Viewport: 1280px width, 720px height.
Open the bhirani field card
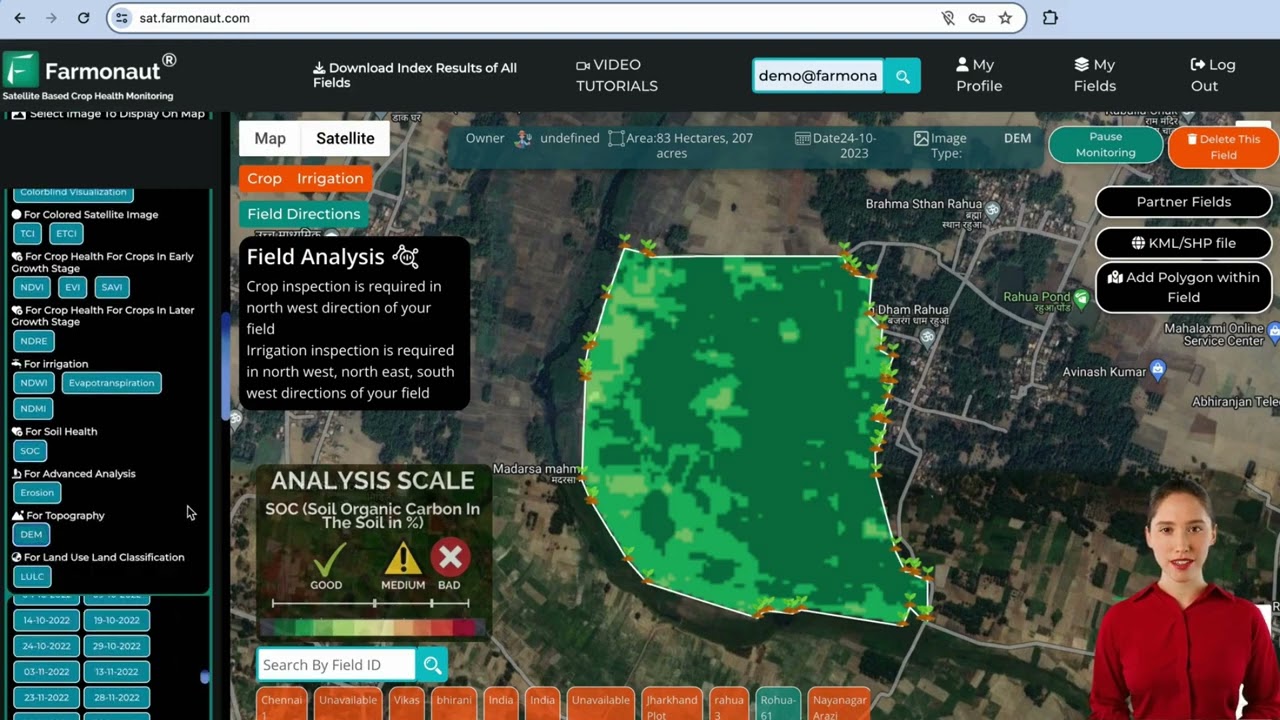pyautogui.click(x=453, y=703)
